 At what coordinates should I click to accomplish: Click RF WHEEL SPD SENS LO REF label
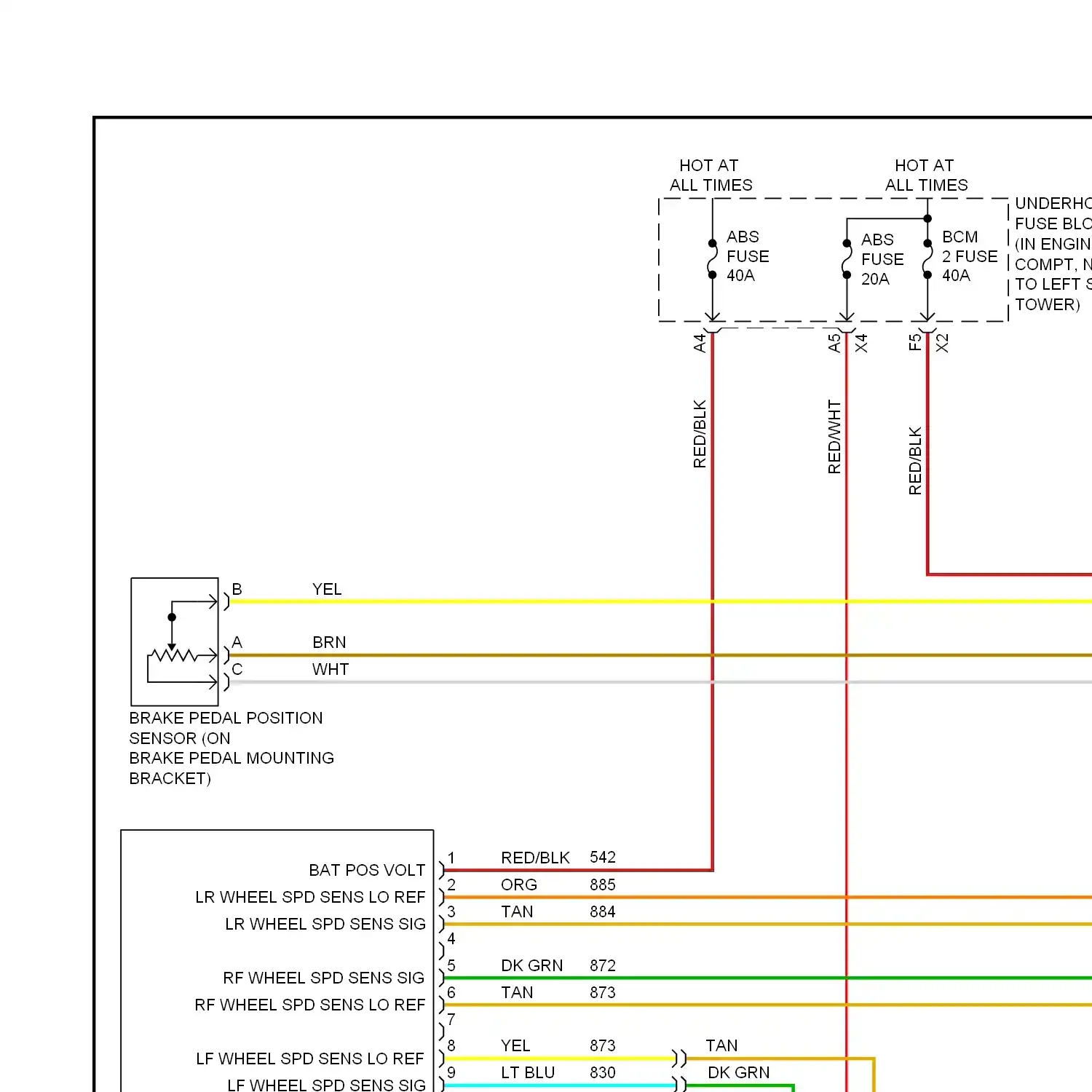point(310,1005)
